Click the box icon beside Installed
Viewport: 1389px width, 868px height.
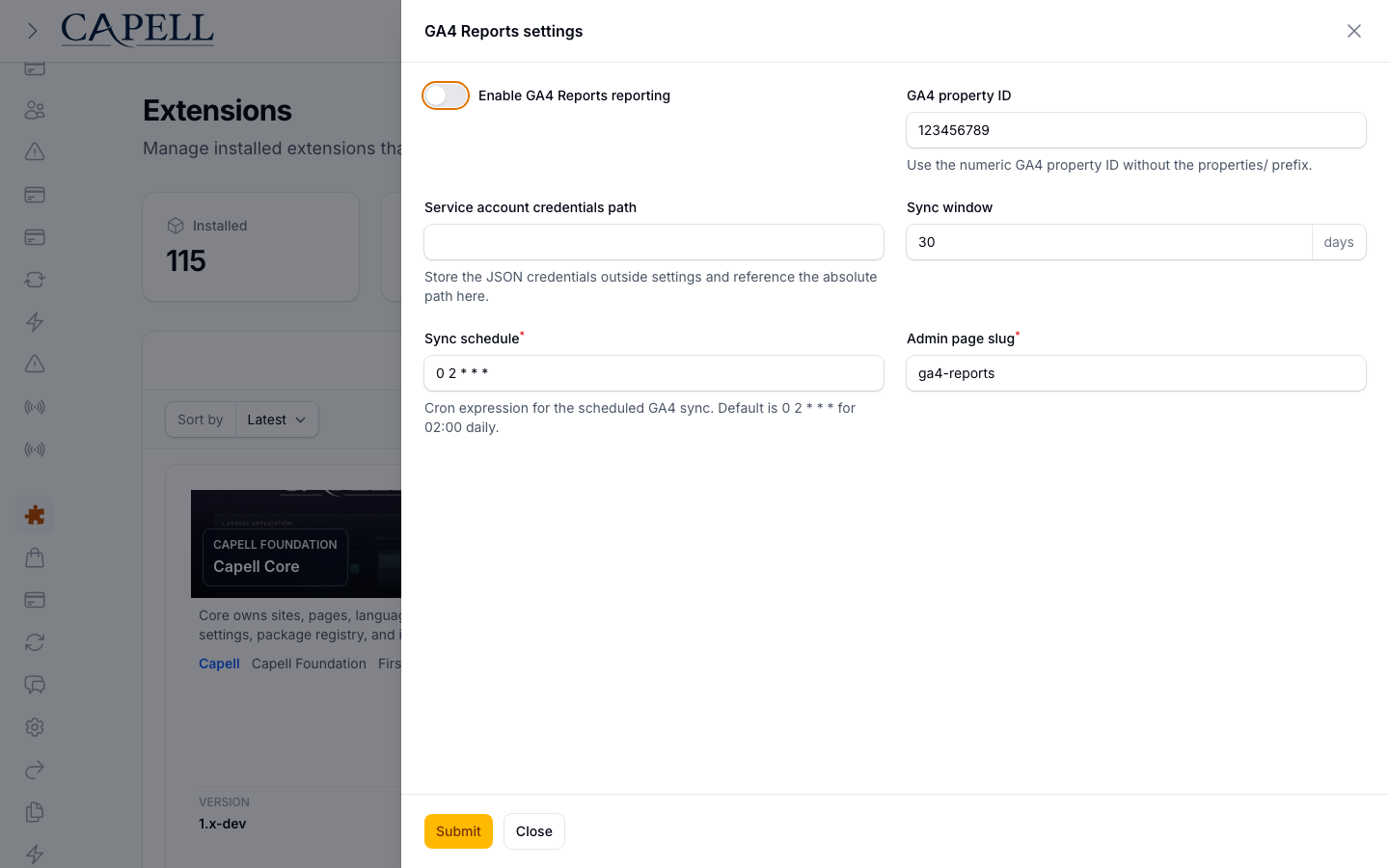[x=176, y=226]
